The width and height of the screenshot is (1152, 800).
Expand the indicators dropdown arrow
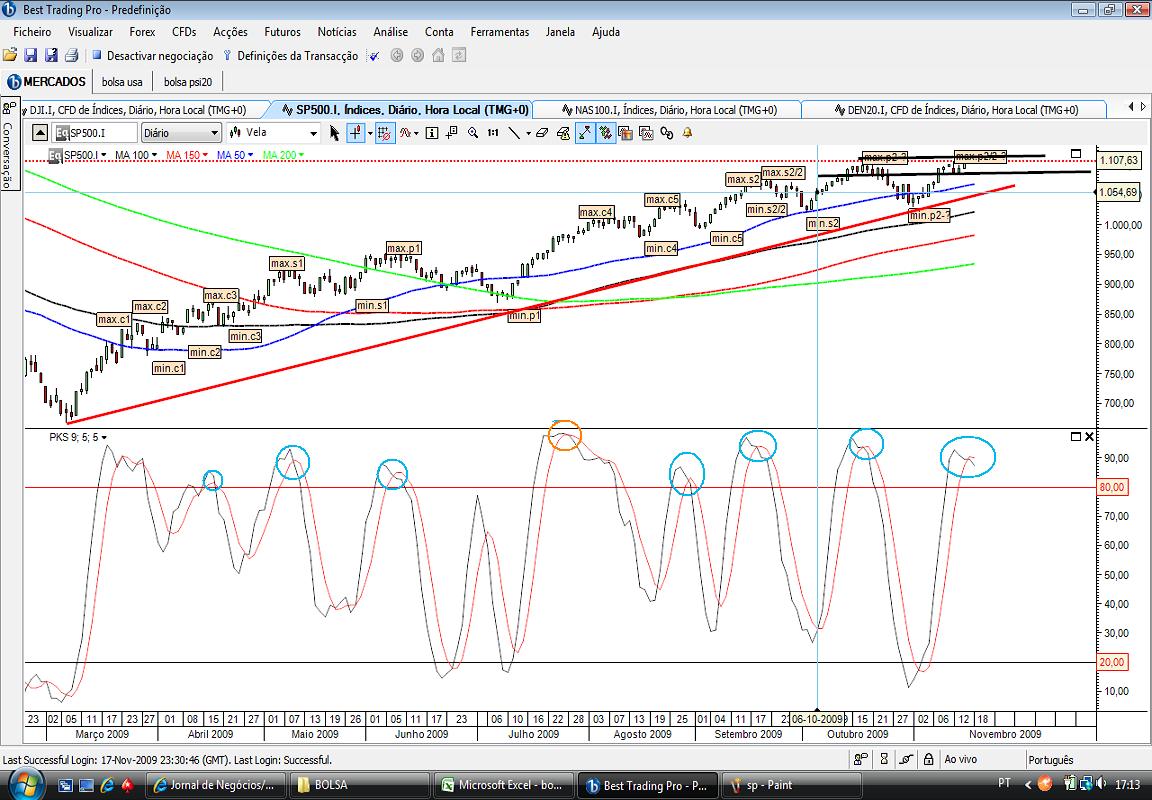click(x=417, y=133)
